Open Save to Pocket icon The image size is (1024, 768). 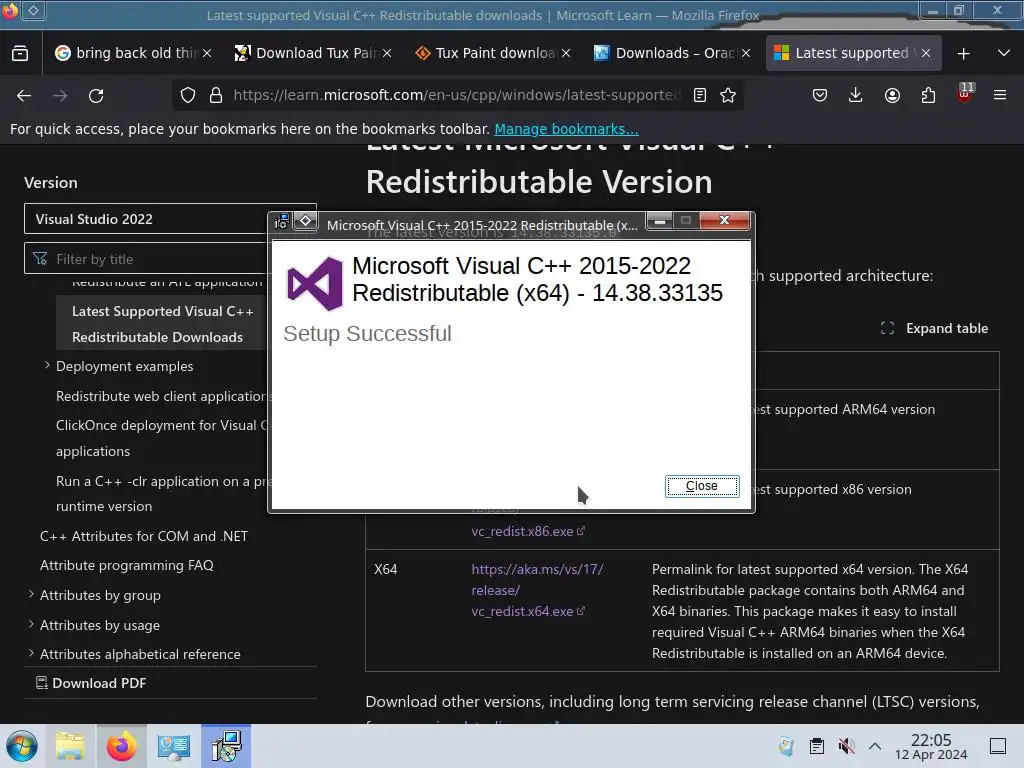click(820, 95)
